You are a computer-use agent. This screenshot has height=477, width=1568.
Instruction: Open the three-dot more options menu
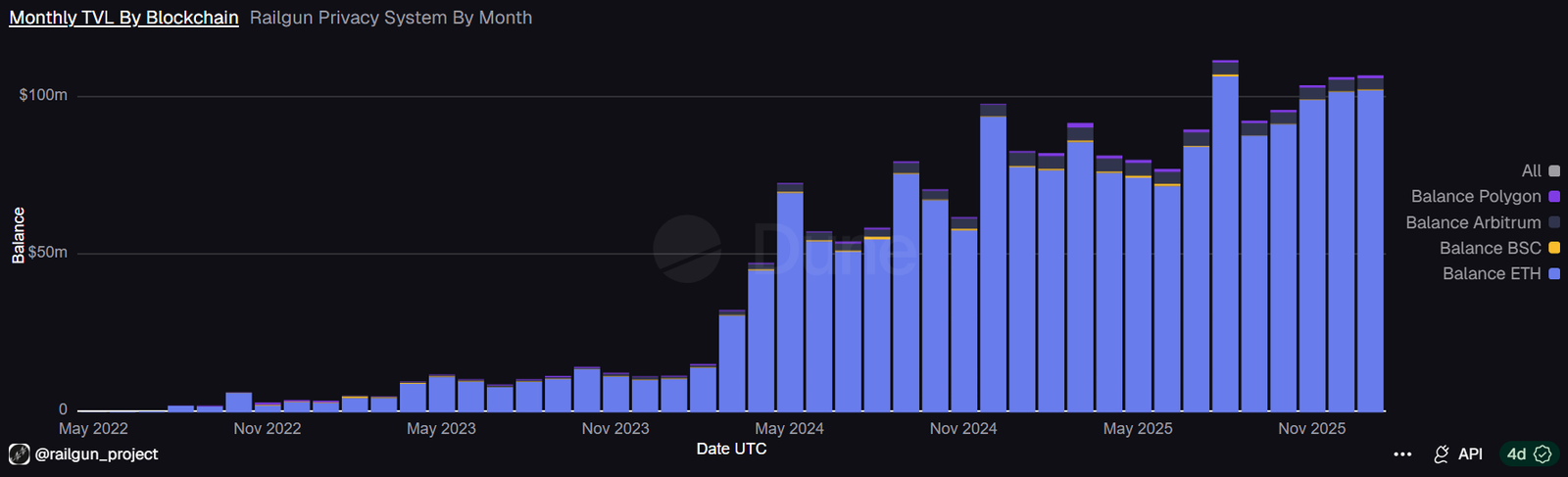click(x=1402, y=454)
